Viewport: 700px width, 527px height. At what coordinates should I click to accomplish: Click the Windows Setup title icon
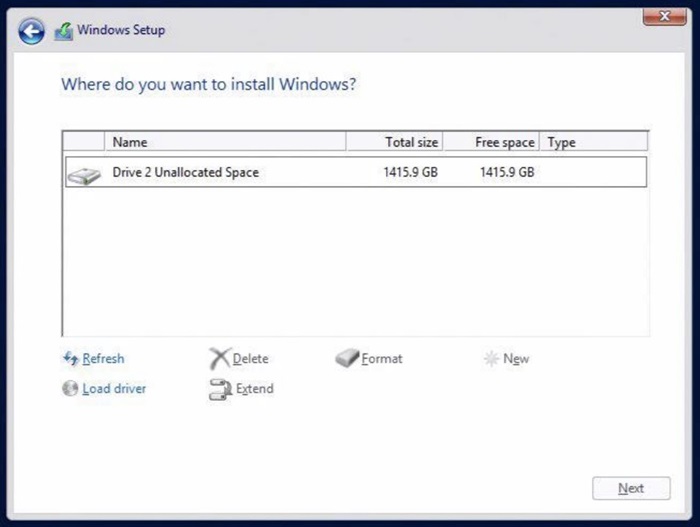coord(64,31)
